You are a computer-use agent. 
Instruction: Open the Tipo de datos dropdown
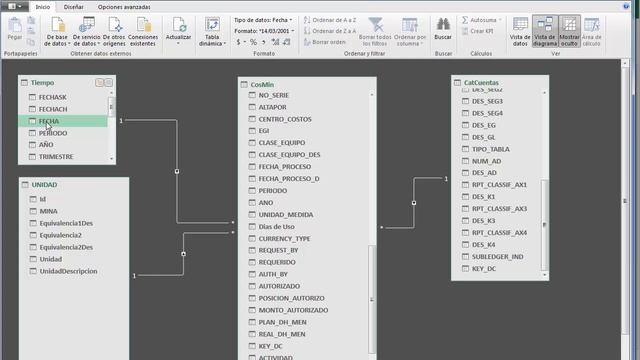coord(263,20)
